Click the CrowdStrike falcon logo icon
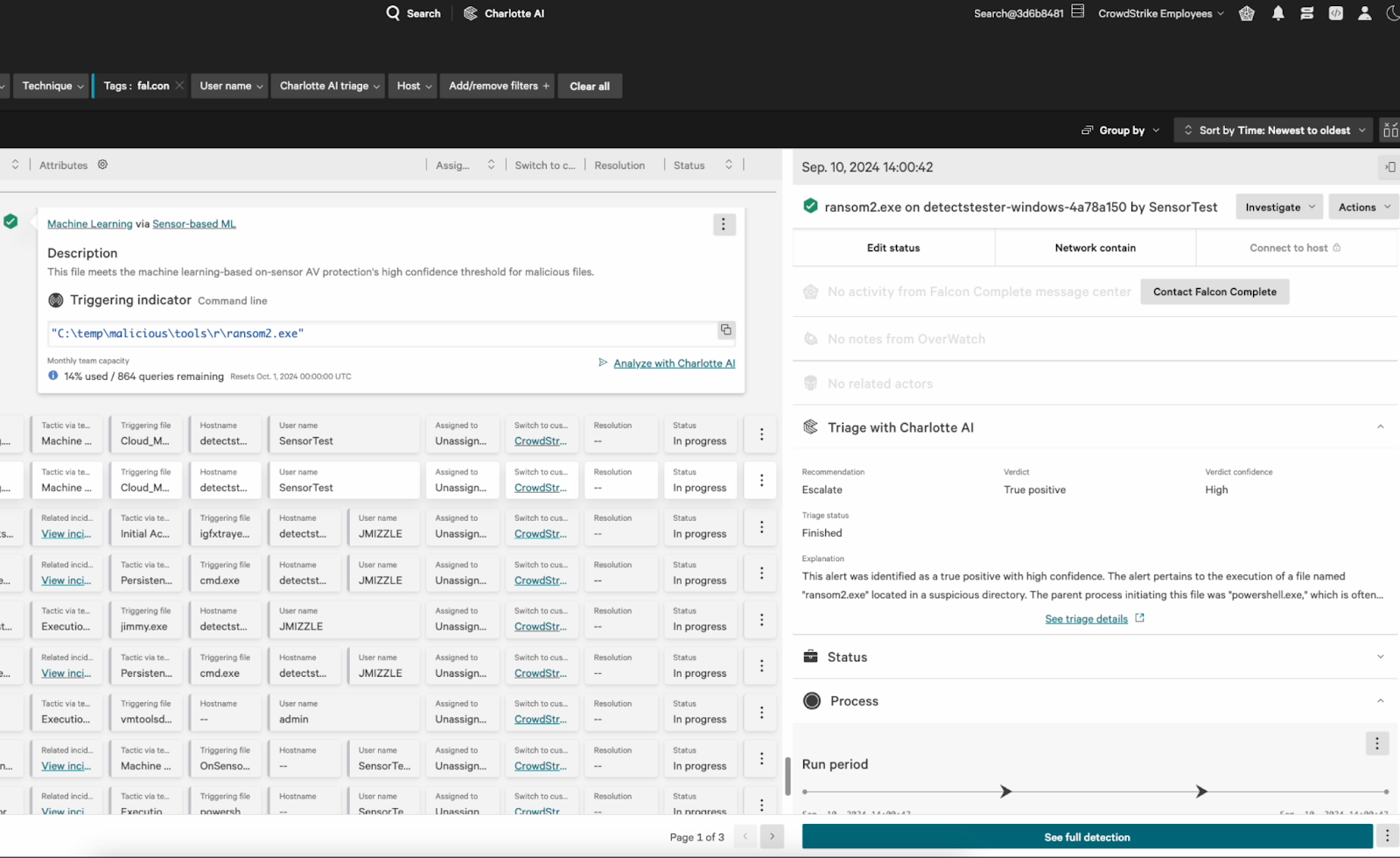Image resolution: width=1400 pixels, height=858 pixels. click(x=1247, y=13)
